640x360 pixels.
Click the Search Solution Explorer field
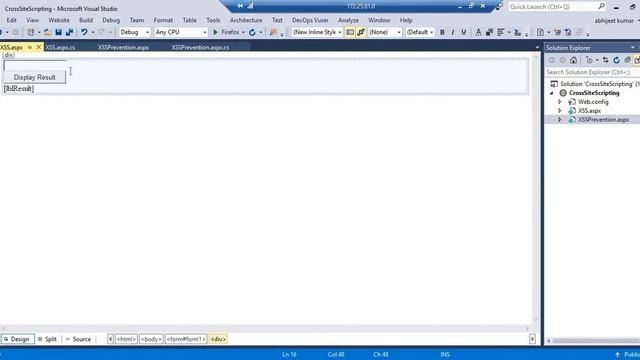tap(592, 72)
